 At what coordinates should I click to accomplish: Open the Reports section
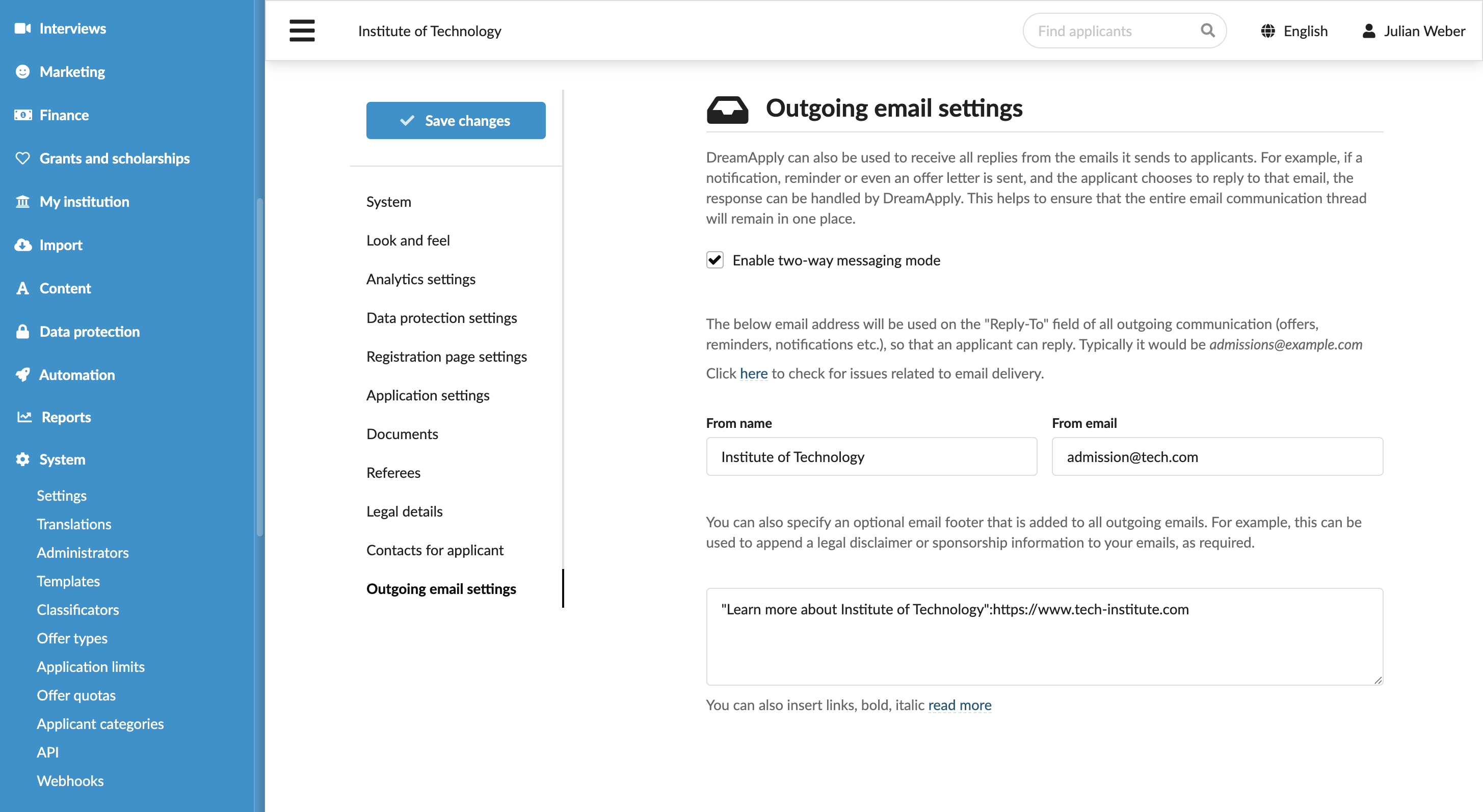(66, 417)
